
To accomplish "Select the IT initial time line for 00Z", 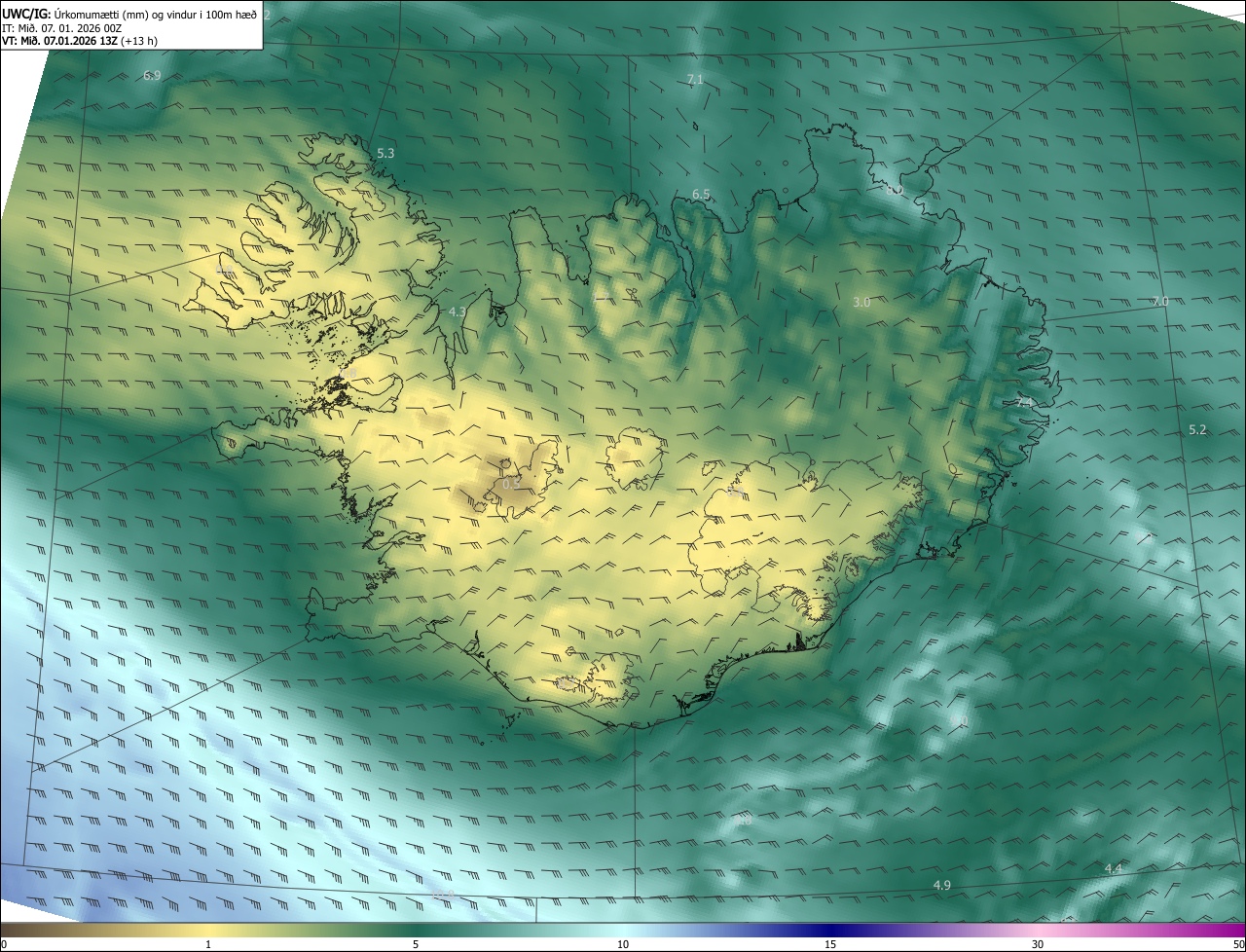I will (61, 28).
